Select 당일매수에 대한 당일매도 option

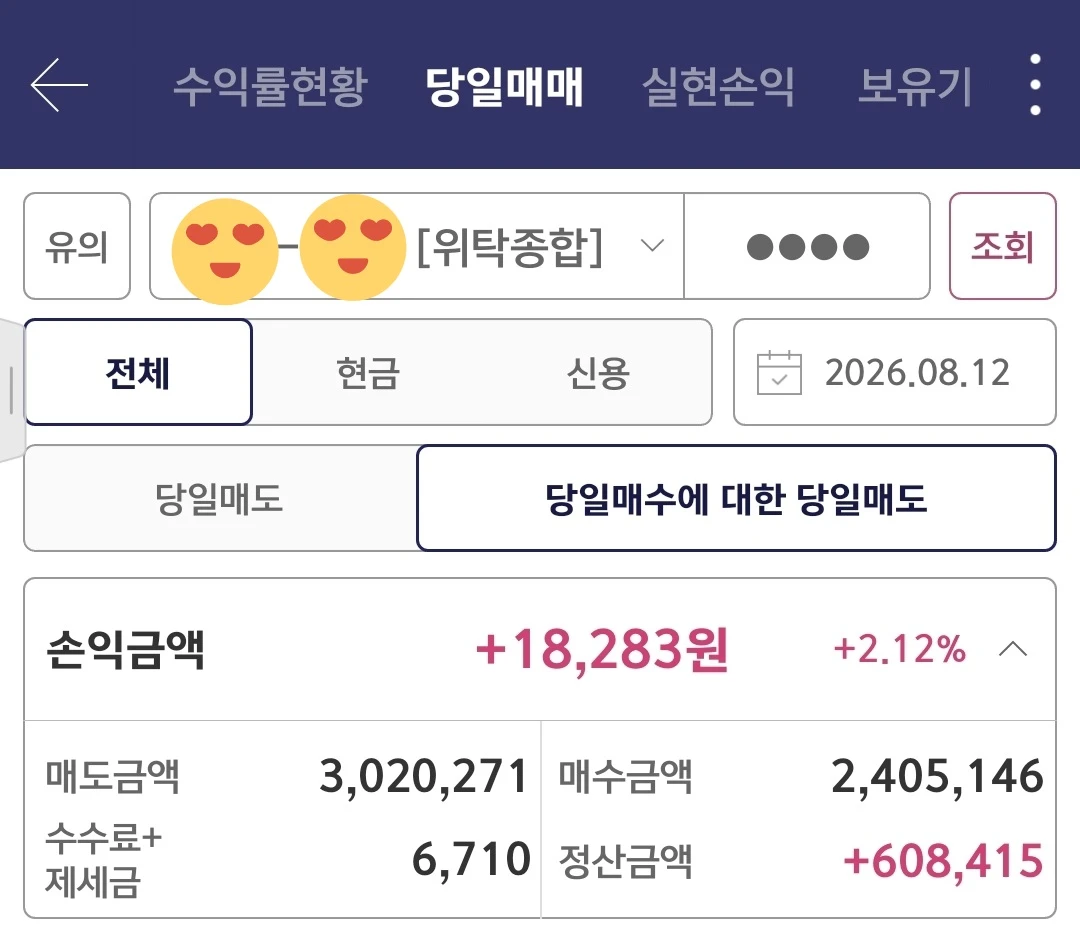pos(736,498)
